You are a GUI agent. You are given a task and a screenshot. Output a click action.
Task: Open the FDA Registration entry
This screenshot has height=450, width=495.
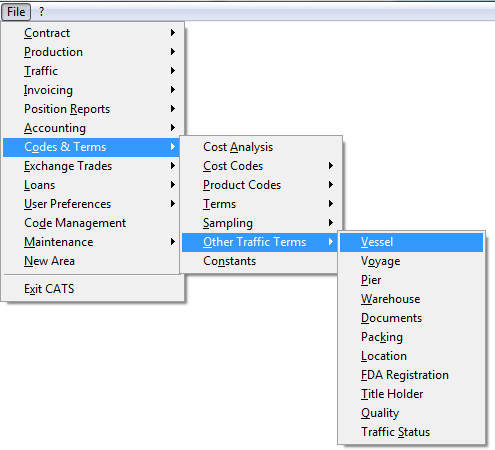tap(411, 375)
